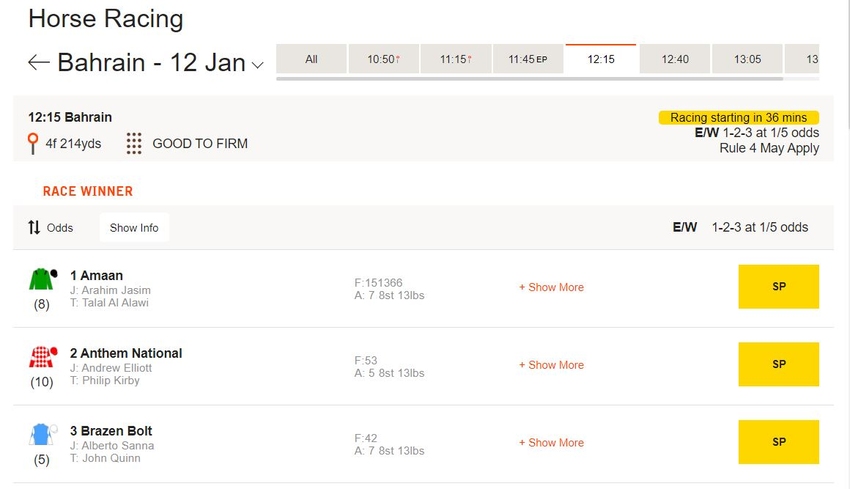The width and height of the screenshot is (850, 489).
Task: Select the SP button for Anthem National
Action: pyautogui.click(x=778, y=364)
